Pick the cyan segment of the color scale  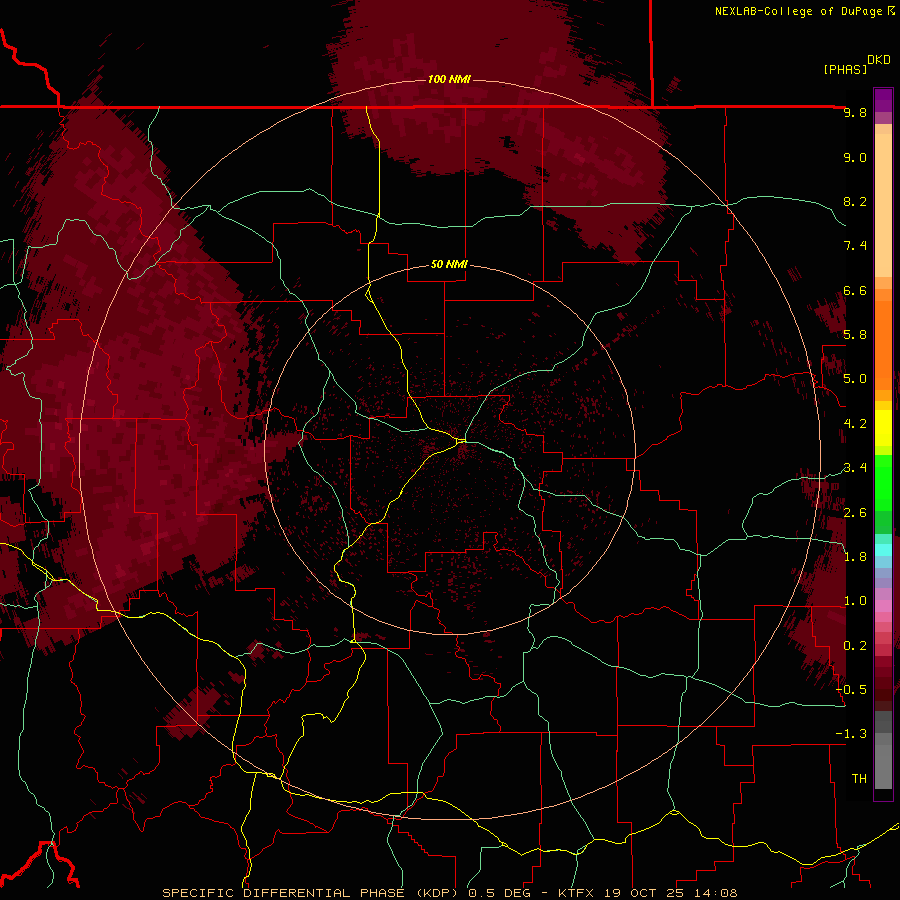883,550
